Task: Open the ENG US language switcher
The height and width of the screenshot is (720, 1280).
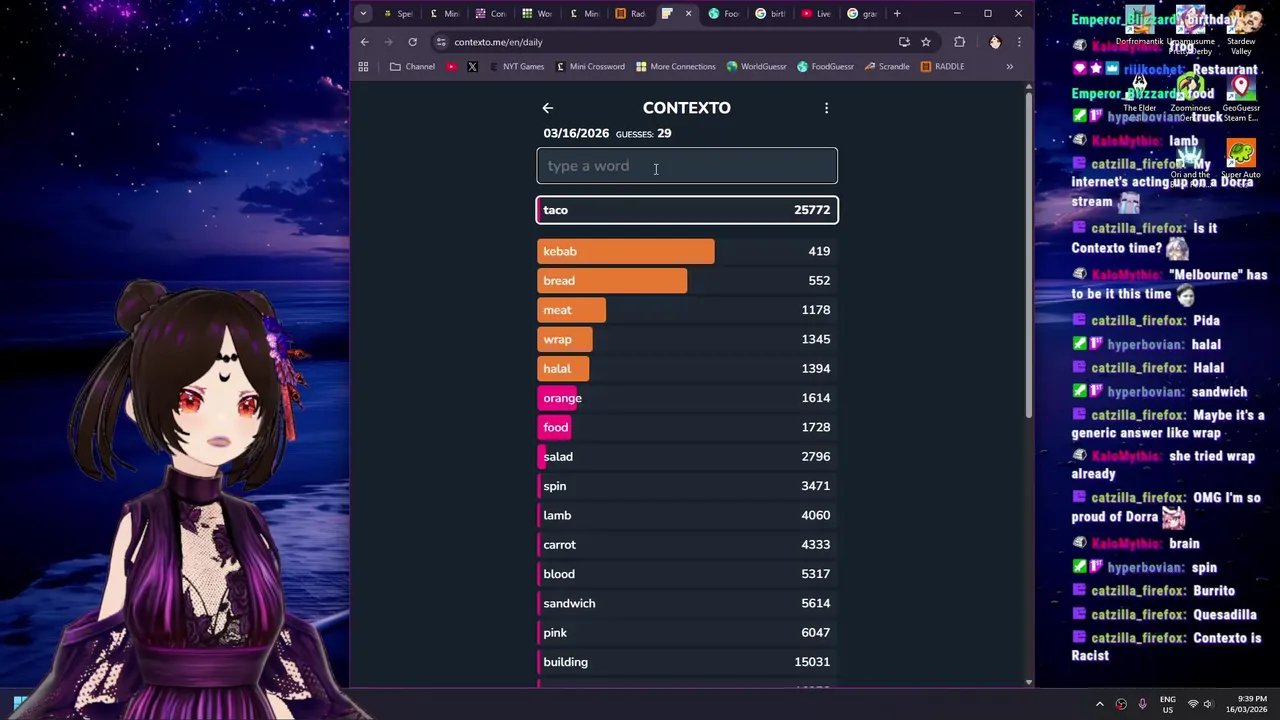Action: point(1167,704)
